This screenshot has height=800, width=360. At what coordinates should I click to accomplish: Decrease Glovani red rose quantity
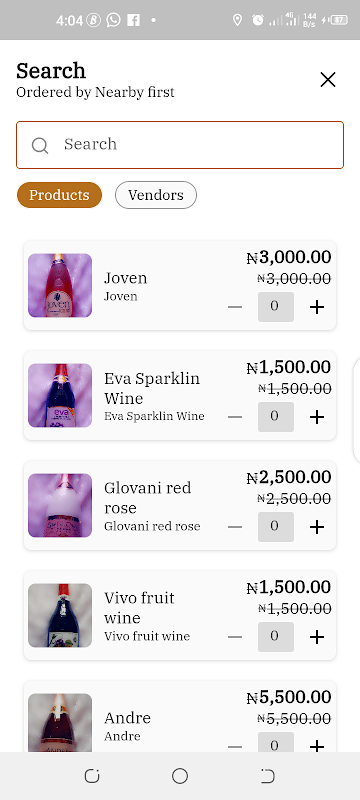click(235, 527)
